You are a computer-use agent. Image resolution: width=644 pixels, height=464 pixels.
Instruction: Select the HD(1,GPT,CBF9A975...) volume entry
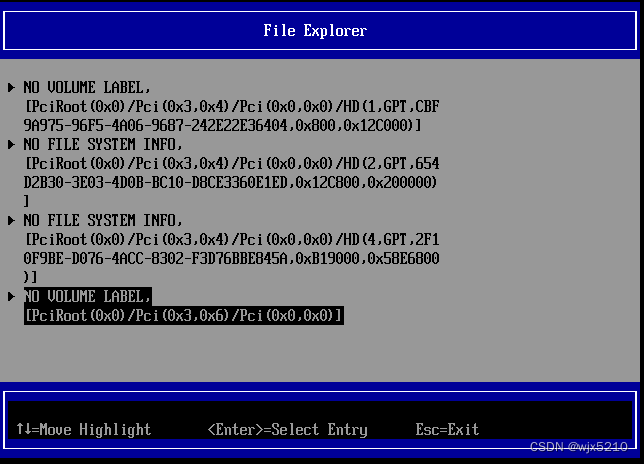click(231, 106)
